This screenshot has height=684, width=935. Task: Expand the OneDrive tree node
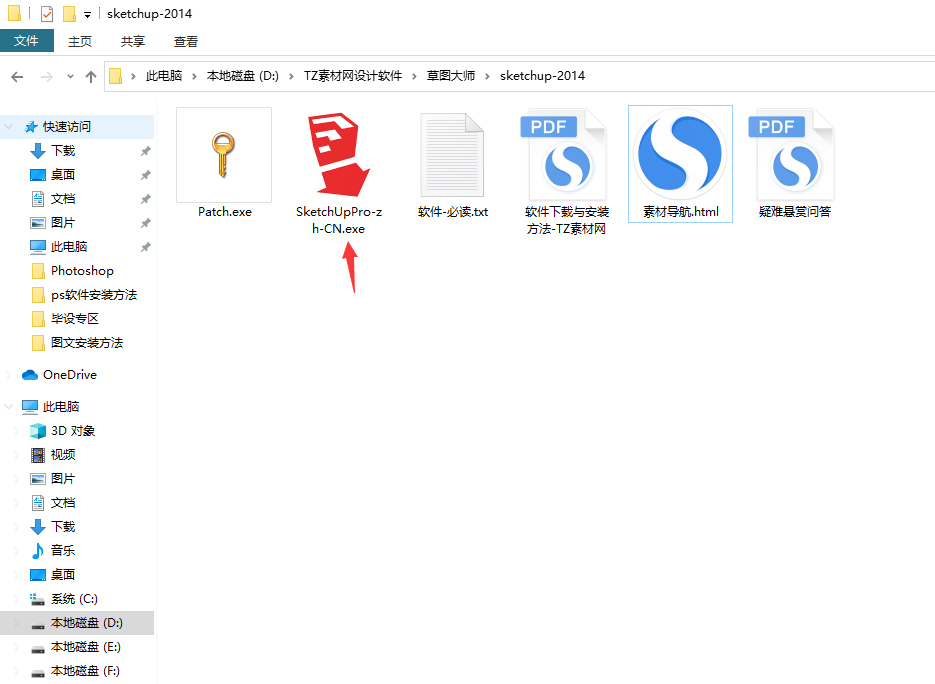click(8, 375)
